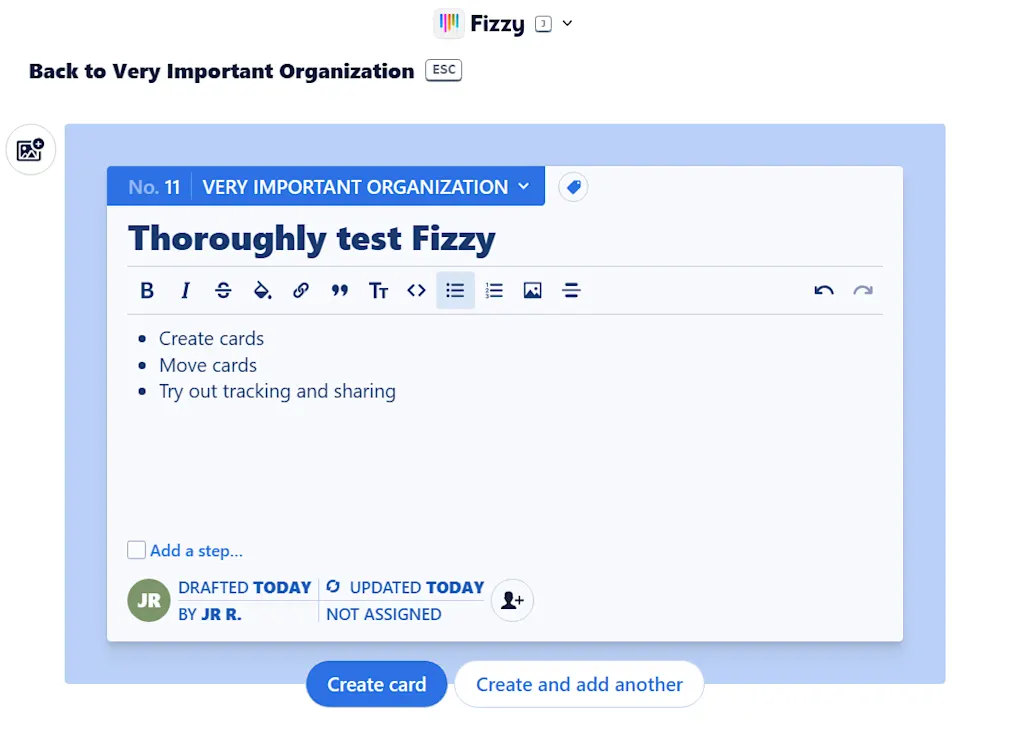Open the assign person icon

512,600
